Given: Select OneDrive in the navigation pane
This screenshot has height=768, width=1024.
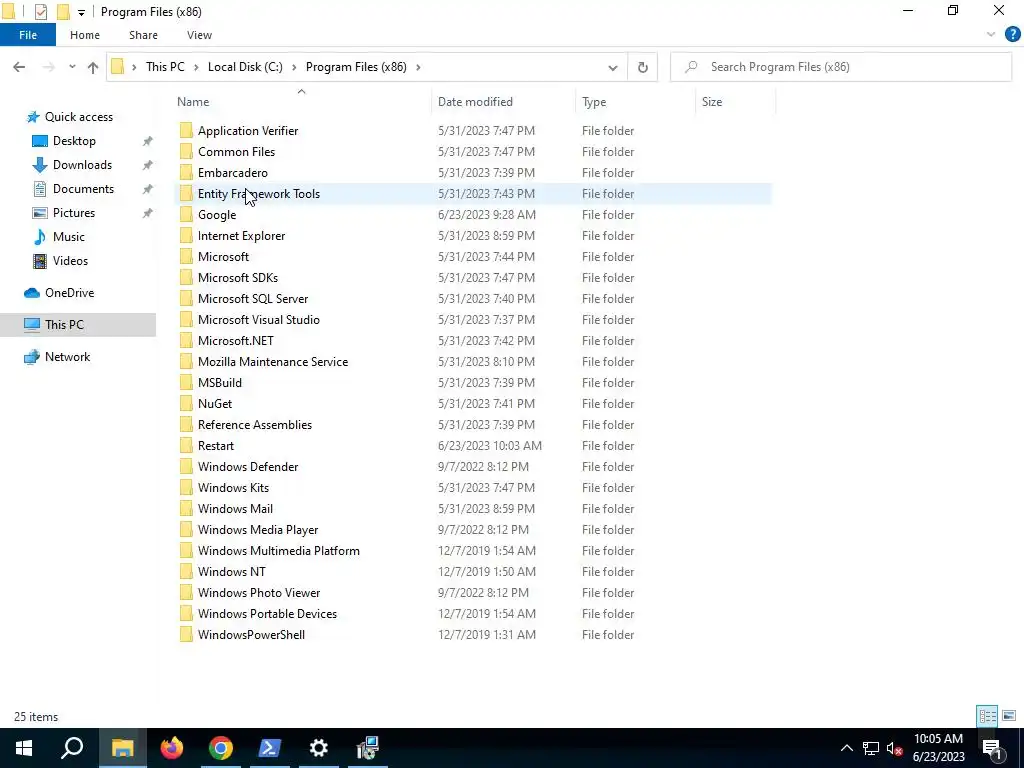Looking at the screenshot, I should [x=69, y=293].
